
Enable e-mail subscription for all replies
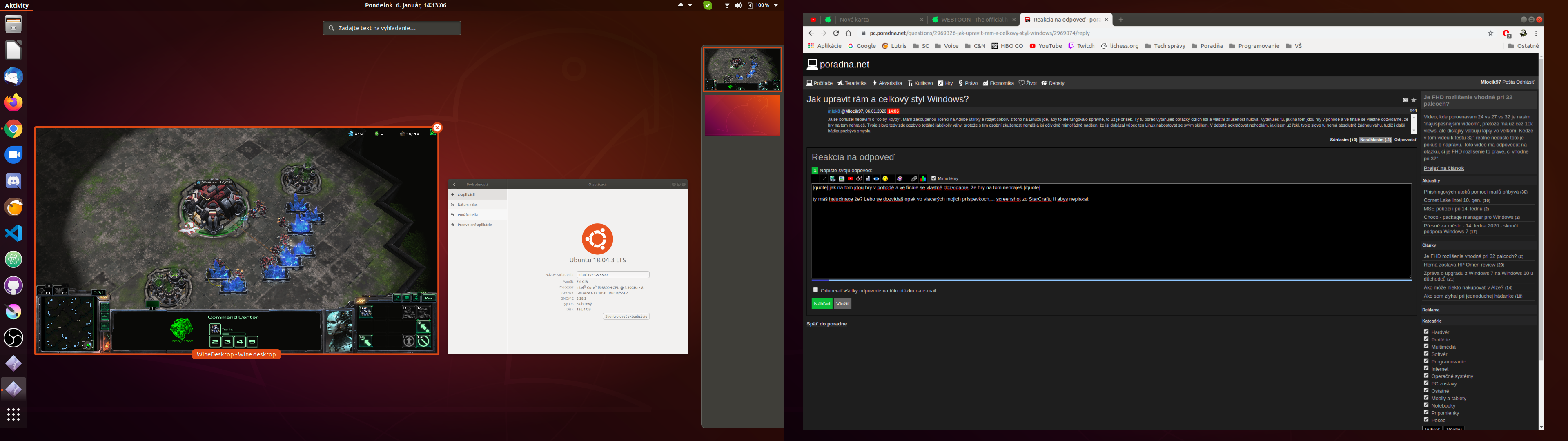click(x=816, y=290)
